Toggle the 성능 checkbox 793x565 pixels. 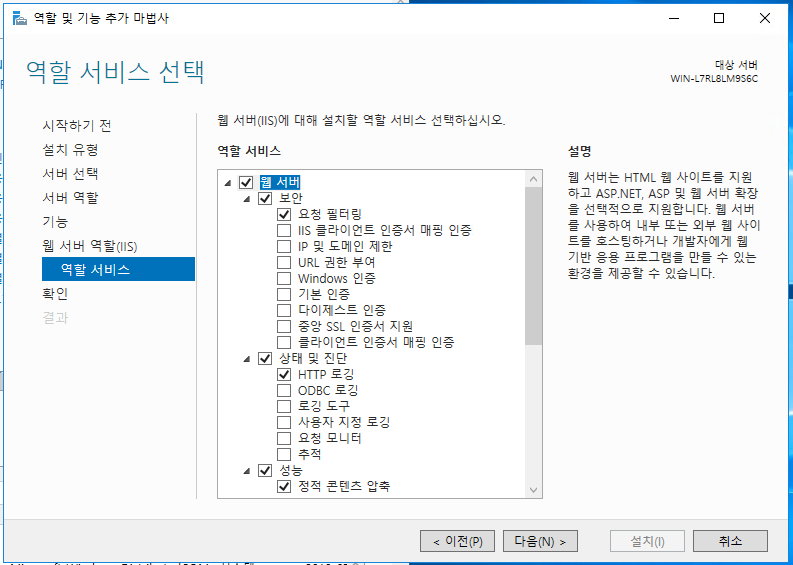pyautogui.click(x=265, y=470)
